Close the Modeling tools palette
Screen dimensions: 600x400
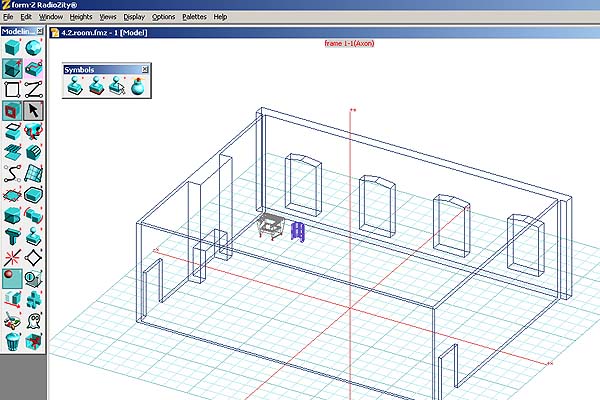(43, 32)
